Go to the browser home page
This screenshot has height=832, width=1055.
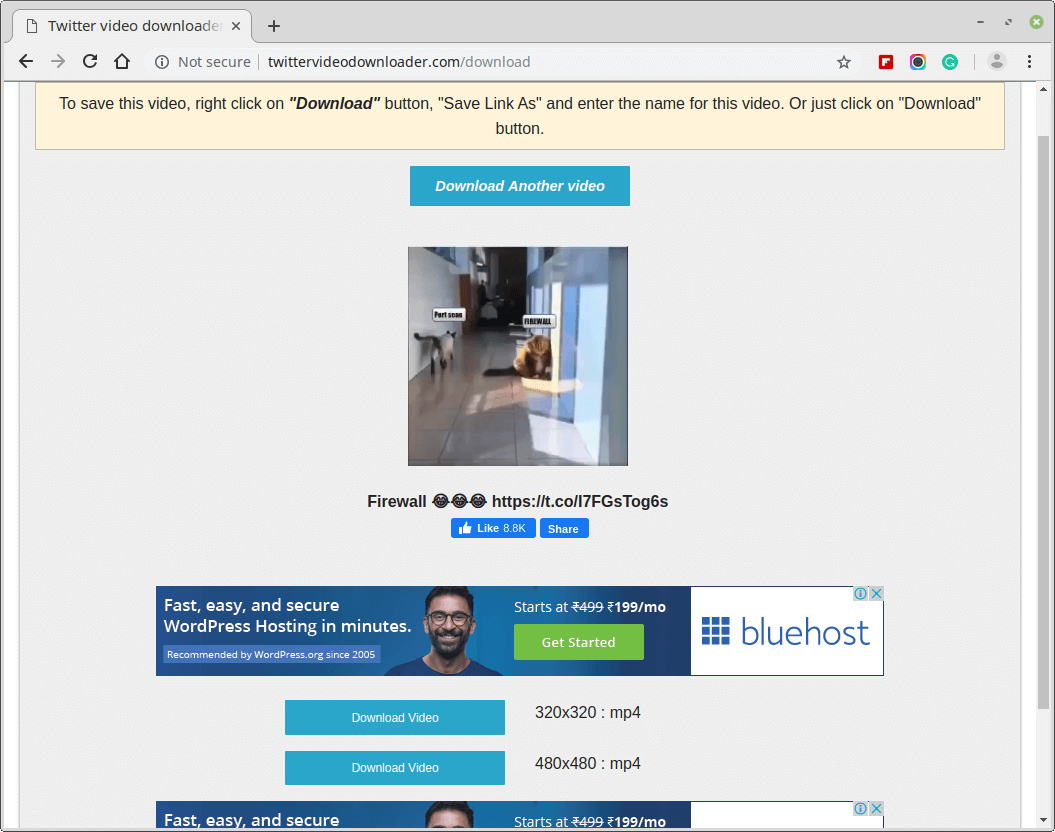click(121, 61)
